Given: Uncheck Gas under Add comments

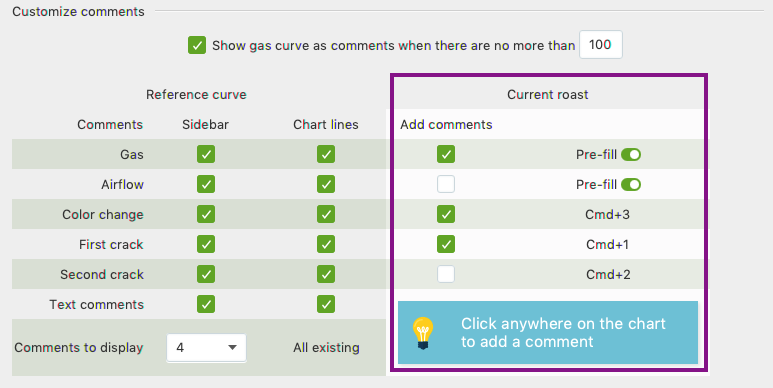Looking at the screenshot, I should coord(446,154).
